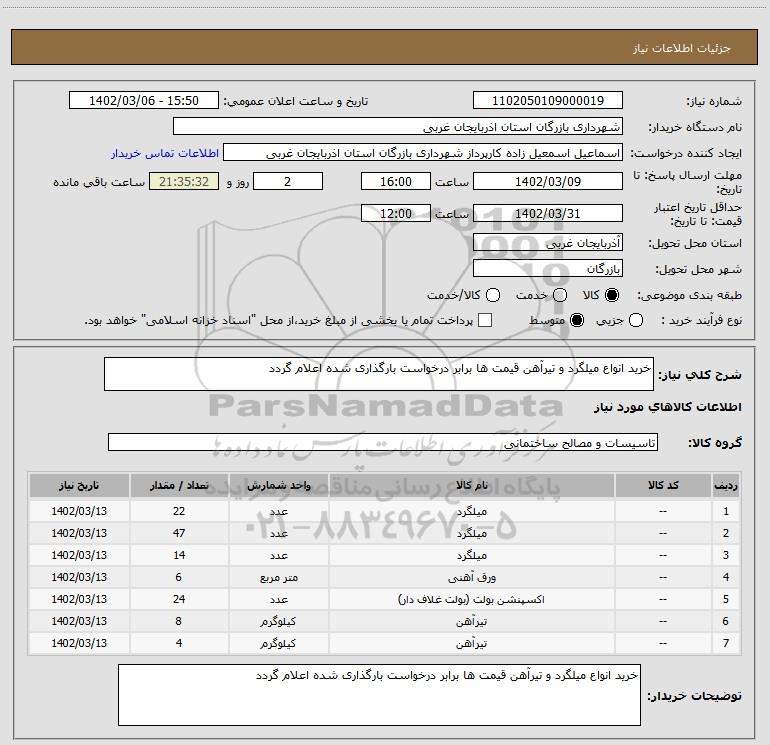Click date 1402/03/13 in row 1

pyautogui.click(x=79, y=511)
